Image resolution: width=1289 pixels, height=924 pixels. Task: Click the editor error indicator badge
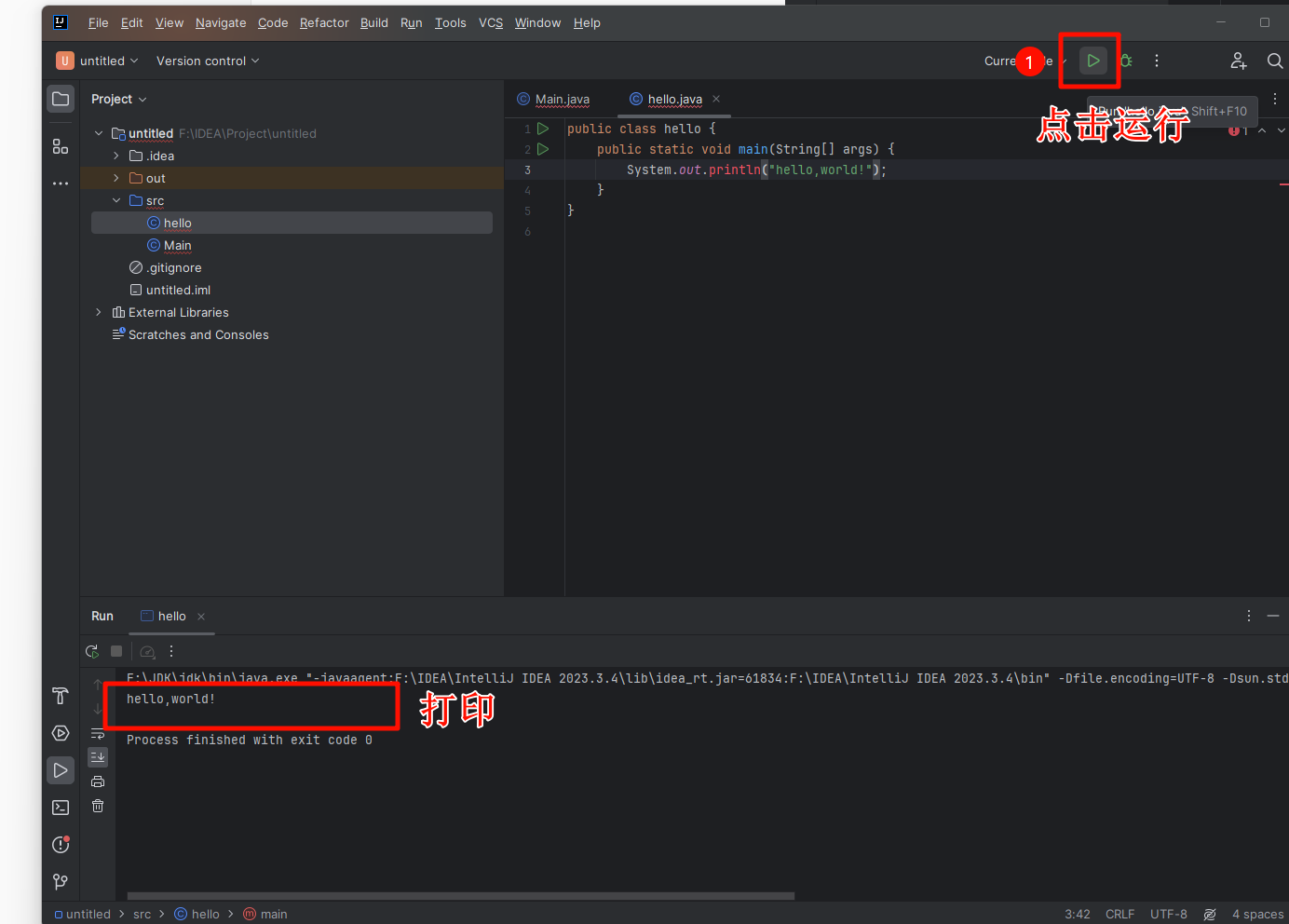tap(1238, 131)
